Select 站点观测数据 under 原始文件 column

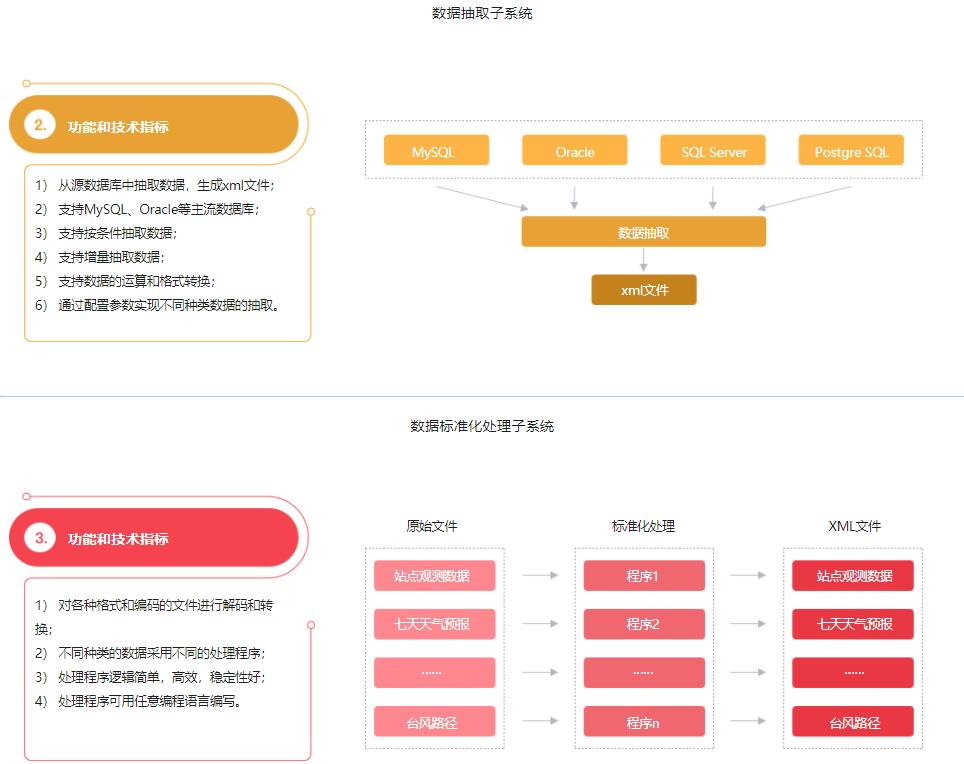(x=434, y=576)
